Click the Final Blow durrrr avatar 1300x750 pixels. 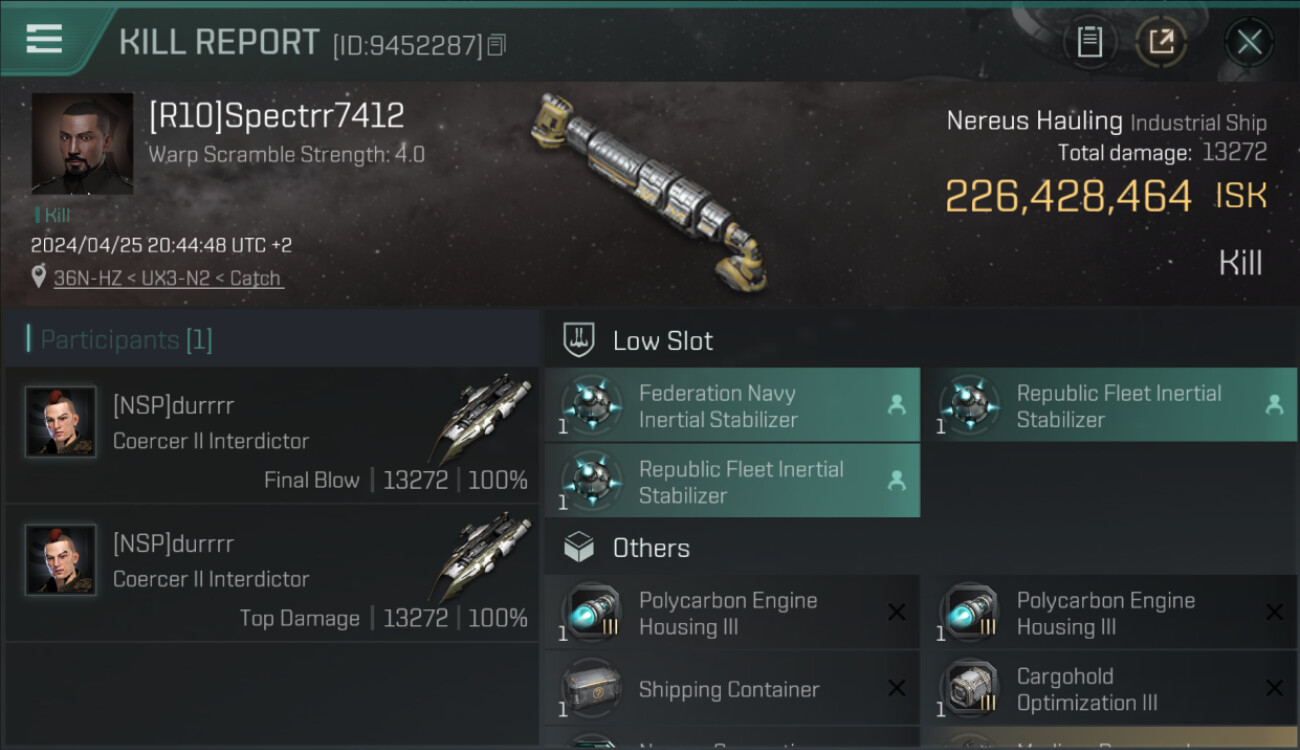[x=61, y=422]
